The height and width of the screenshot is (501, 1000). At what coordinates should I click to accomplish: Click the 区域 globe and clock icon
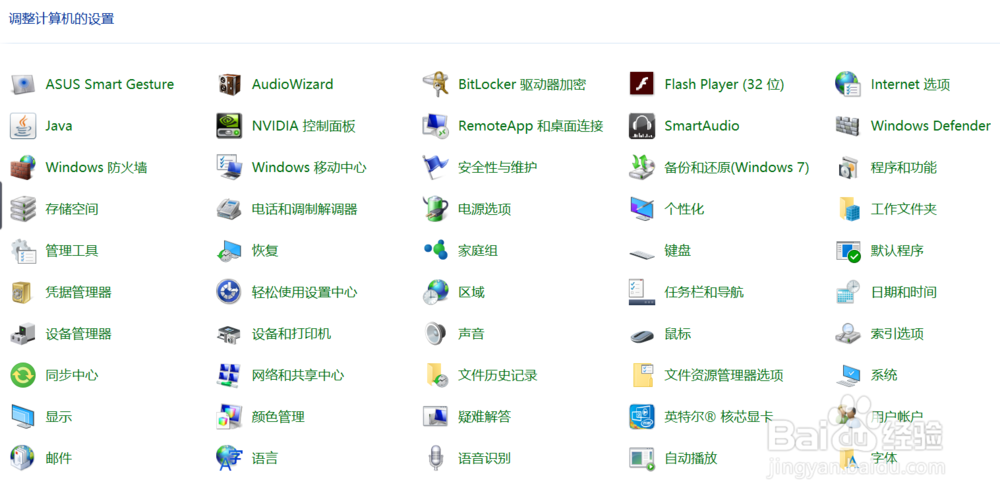[x=436, y=292]
